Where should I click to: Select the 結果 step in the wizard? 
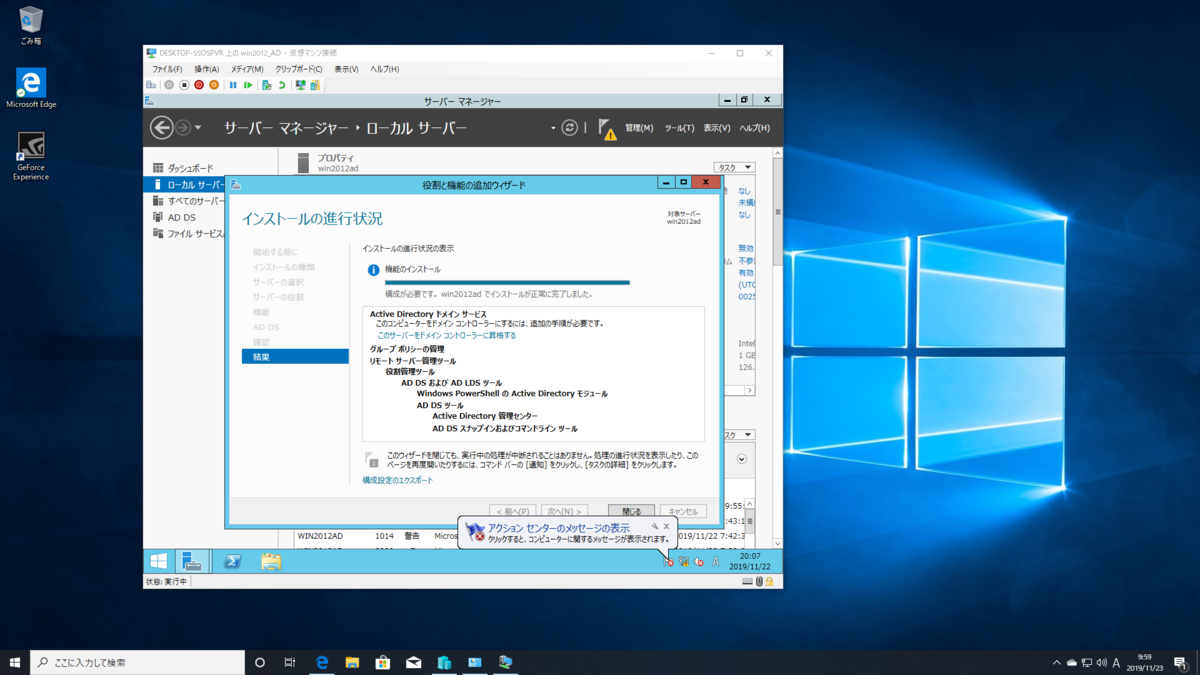pyautogui.click(x=295, y=357)
